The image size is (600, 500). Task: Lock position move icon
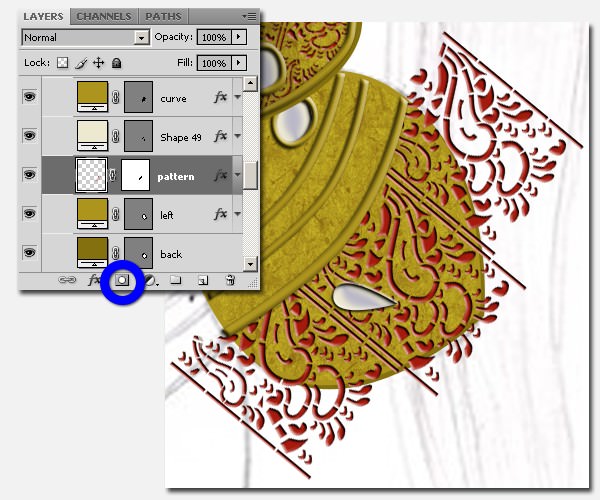(x=99, y=63)
